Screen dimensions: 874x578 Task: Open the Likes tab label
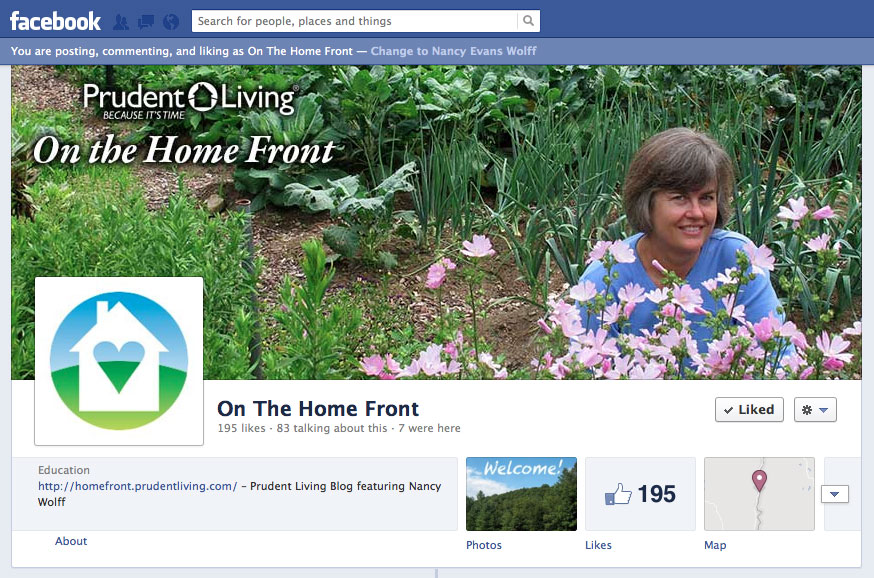coord(598,545)
